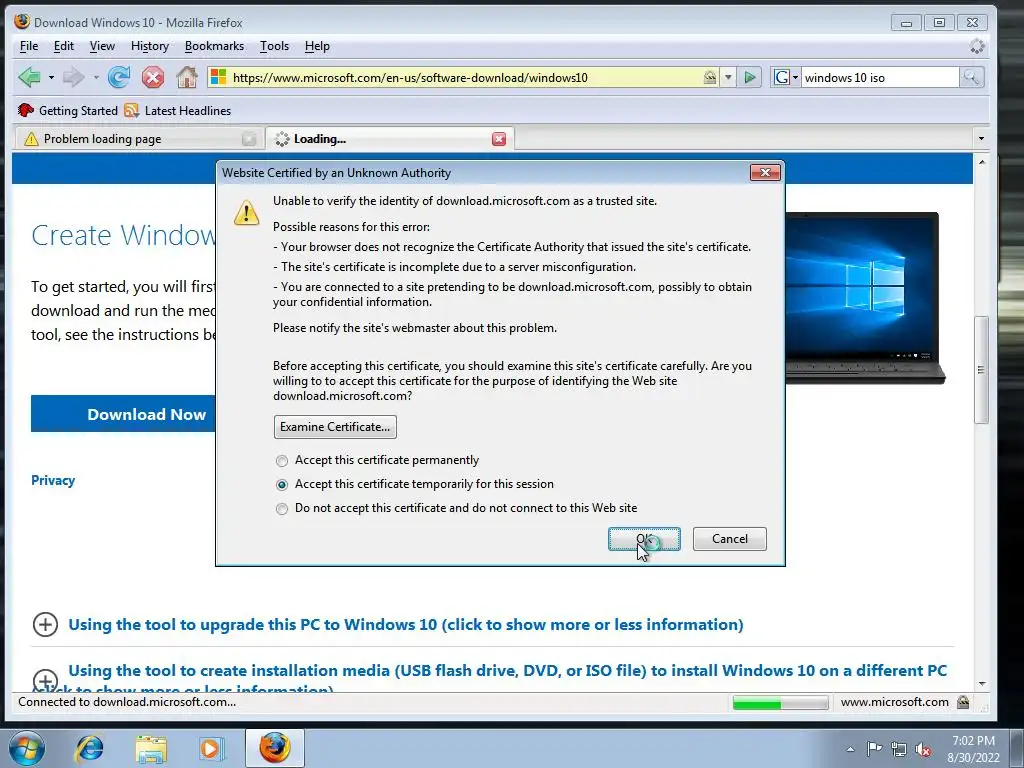Open the Windows Start menu
Image resolution: width=1024 pixels, height=768 pixels.
click(x=27, y=748)
